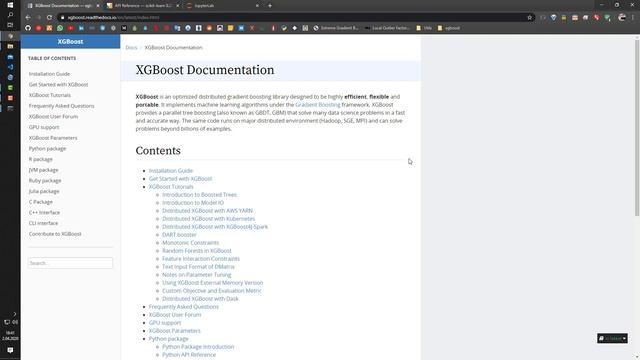Open DART booster link
Viewport: 640px width, 360px height.
pyautogui.click(x=179, y=235)
